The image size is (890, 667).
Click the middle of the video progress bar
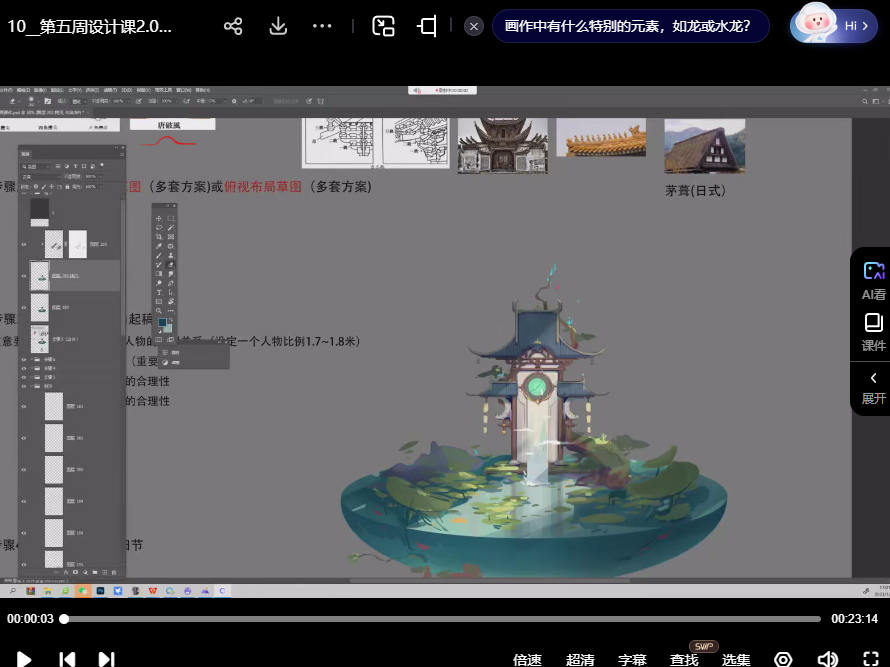click(445, 619)
